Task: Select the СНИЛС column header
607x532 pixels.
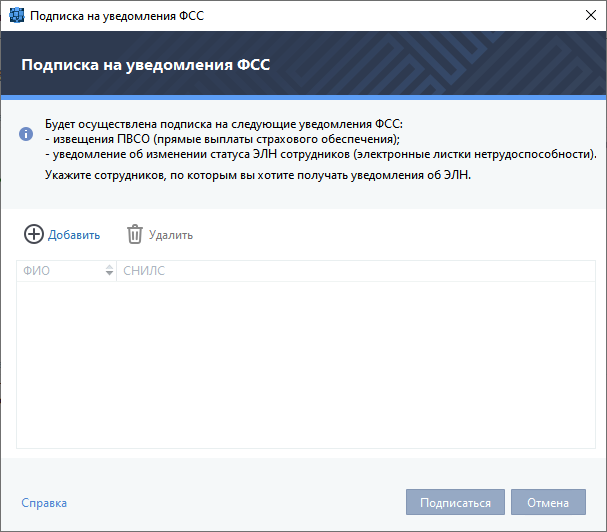Action: (x=144, y=271)
